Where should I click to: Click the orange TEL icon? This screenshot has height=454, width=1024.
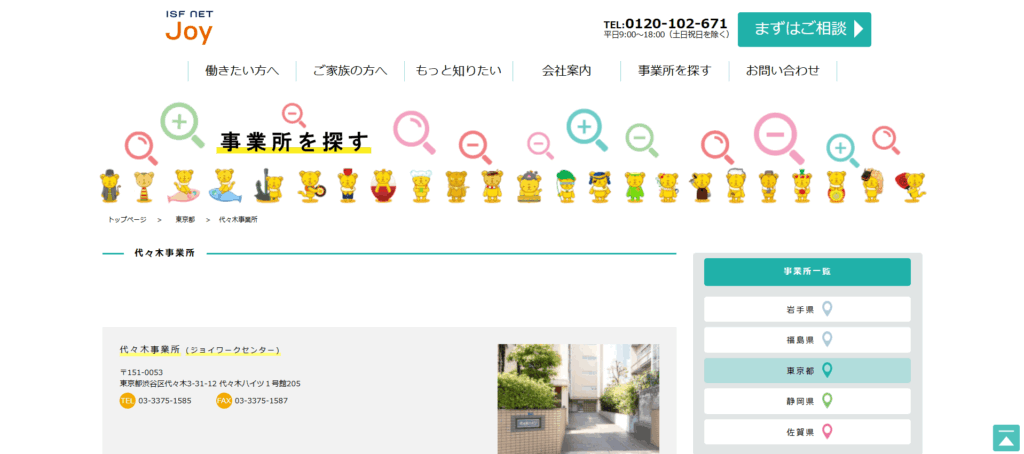point(127,400)
